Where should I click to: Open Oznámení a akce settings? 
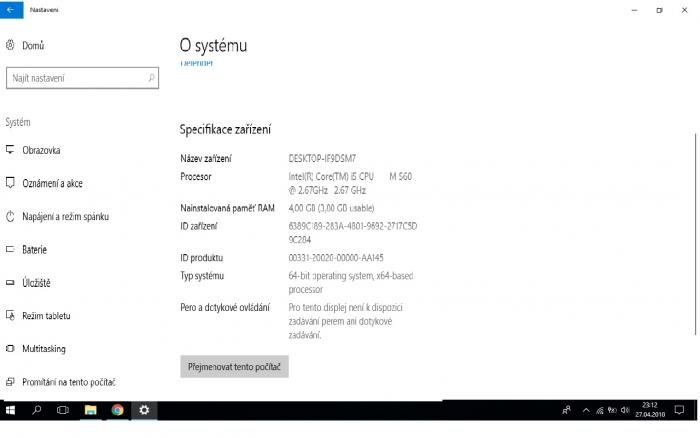point(44,183)
